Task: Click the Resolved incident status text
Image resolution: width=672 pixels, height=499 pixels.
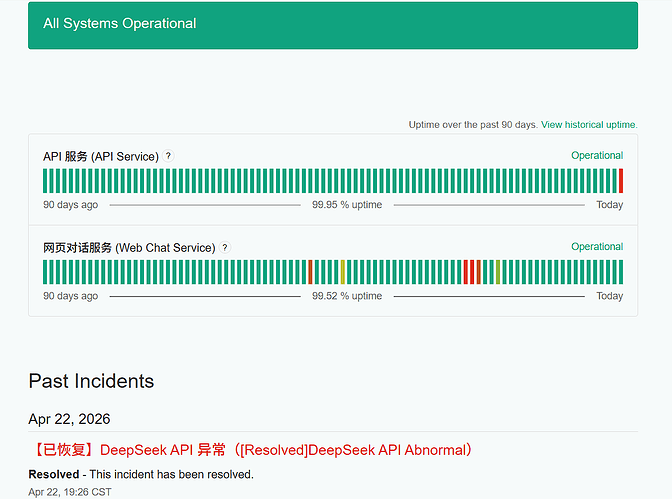Action: coord(54,475)
